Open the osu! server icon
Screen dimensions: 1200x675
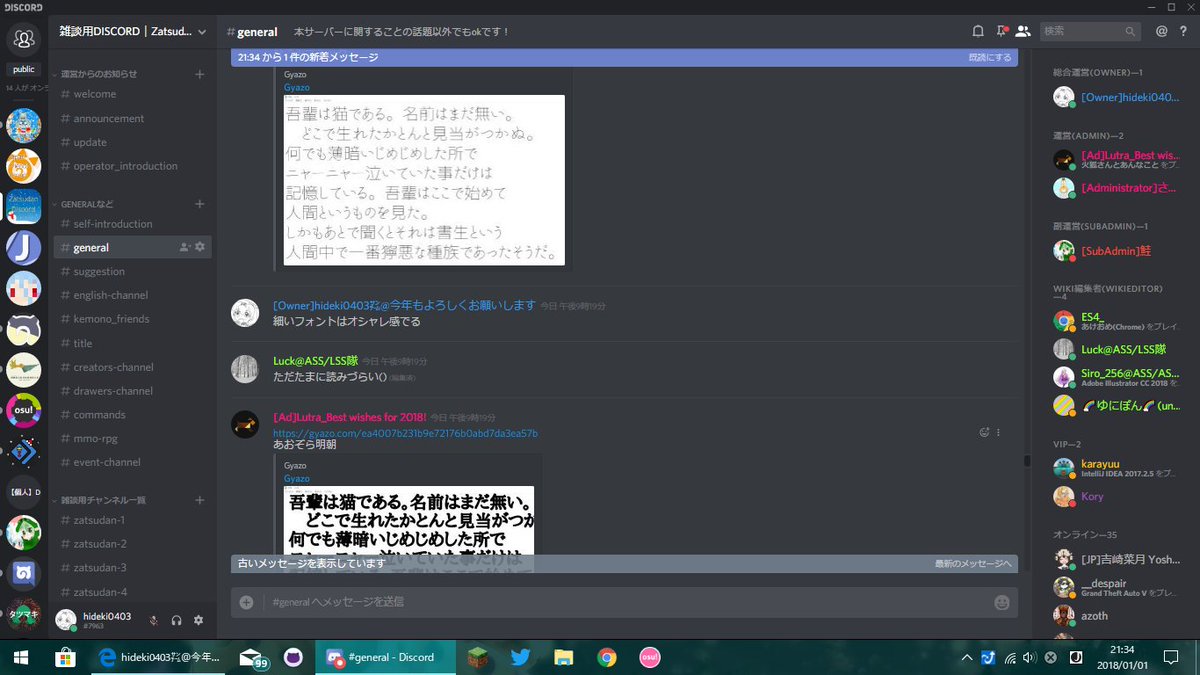[23, 410]
